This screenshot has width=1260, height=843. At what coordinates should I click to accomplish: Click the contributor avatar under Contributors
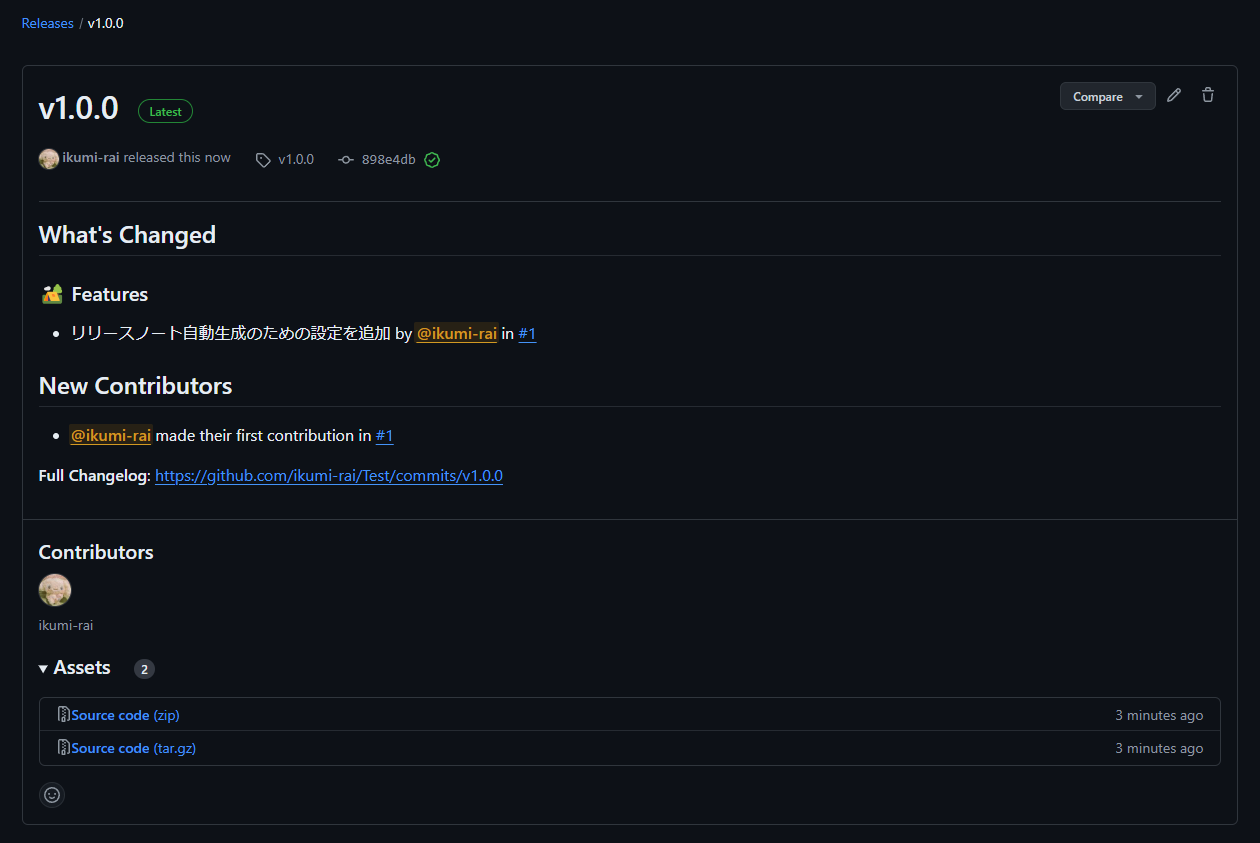coord(55,590)
